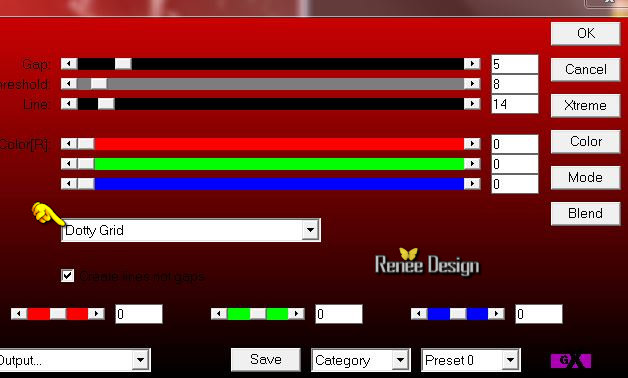This screenshot has width=628, height=378.
Task: Click the Save button
Action: tap(266, 360)
